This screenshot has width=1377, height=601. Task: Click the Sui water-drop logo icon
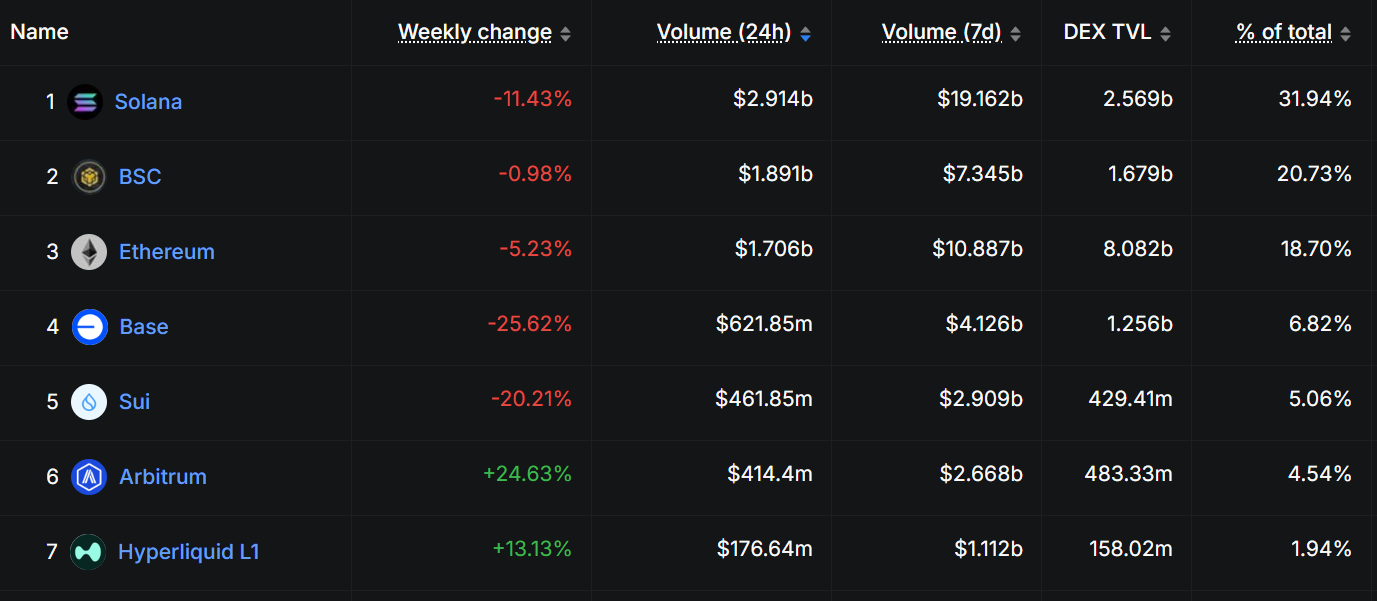point(89,402)
